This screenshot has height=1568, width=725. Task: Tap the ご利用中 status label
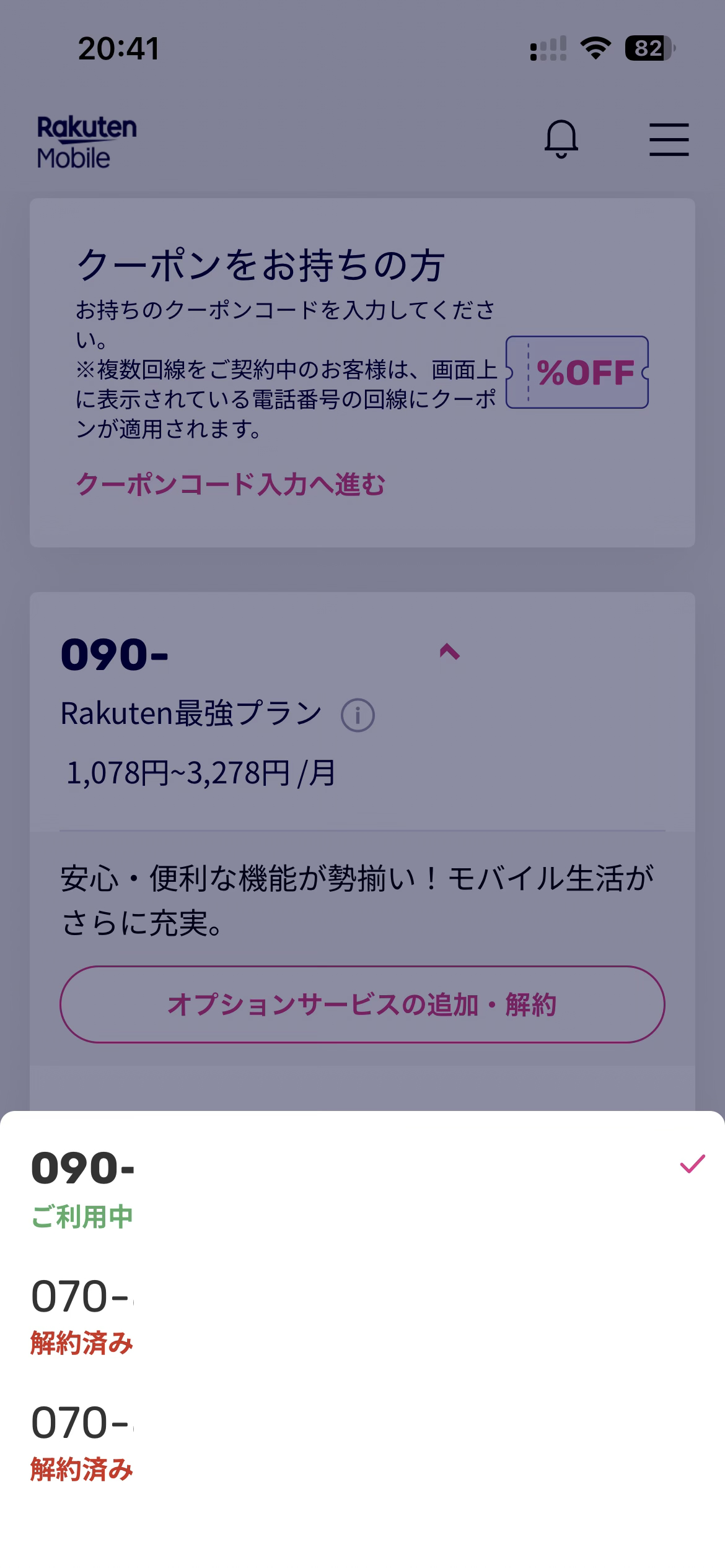click(x=82, y=1217)
